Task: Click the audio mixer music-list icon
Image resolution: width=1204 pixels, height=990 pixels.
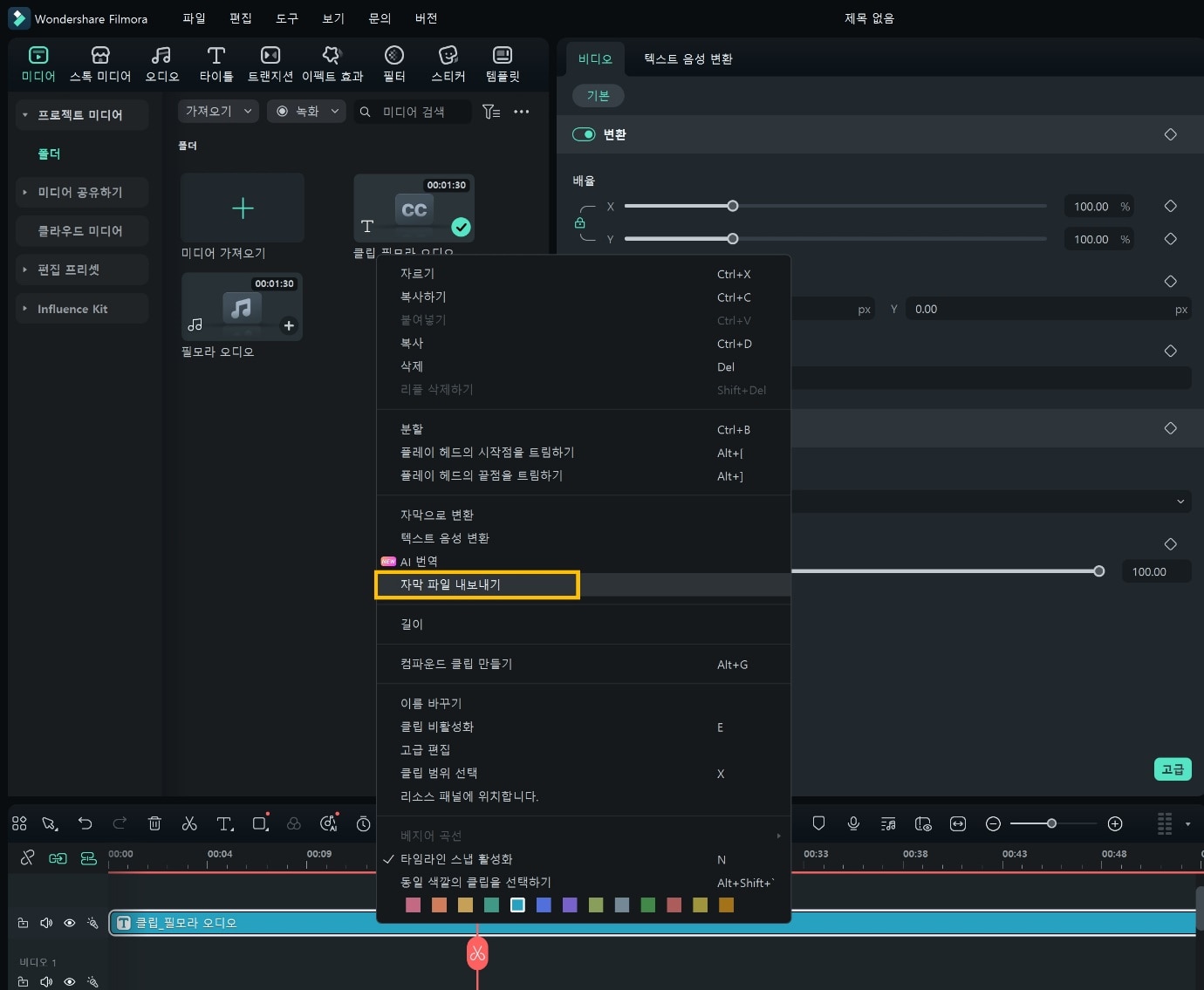Action: point(888,823)
